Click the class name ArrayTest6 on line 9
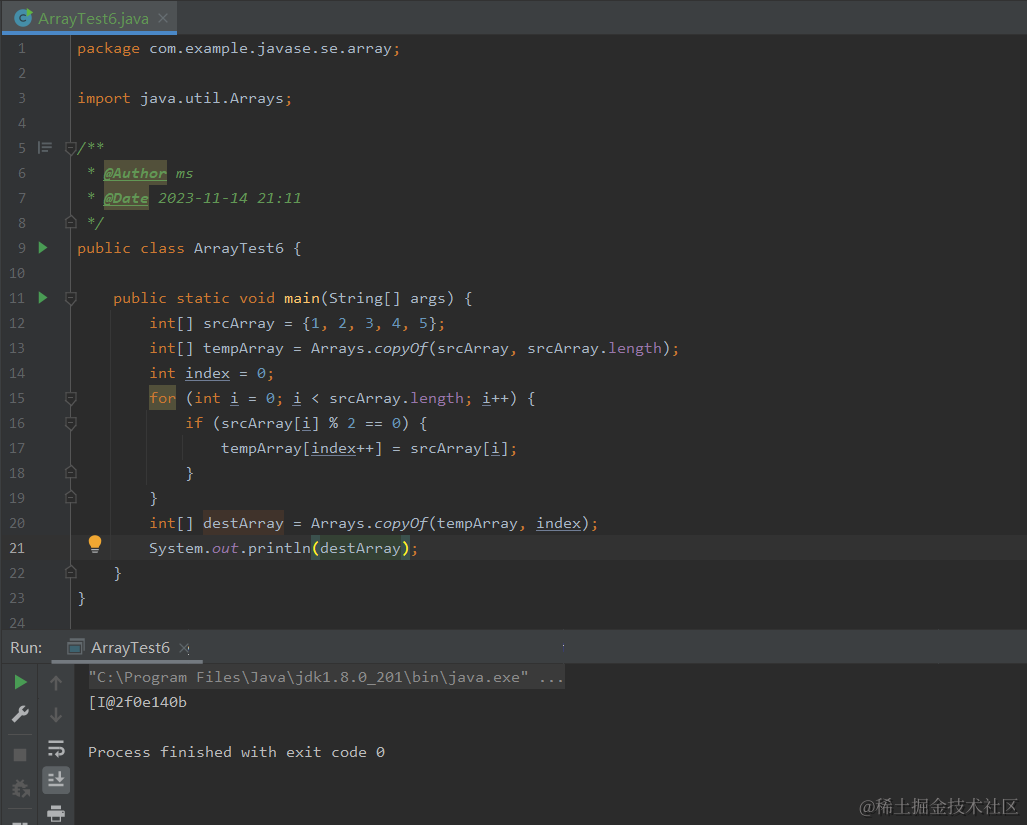This screenshot has width=1027, height=825. click(x=238, y=248)
